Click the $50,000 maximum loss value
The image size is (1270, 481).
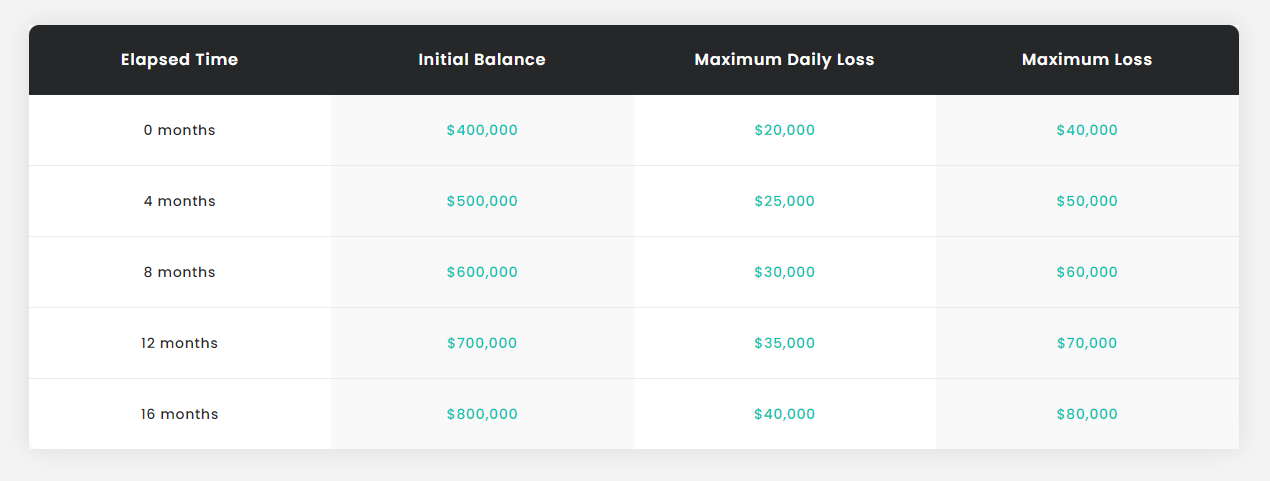1087,201
